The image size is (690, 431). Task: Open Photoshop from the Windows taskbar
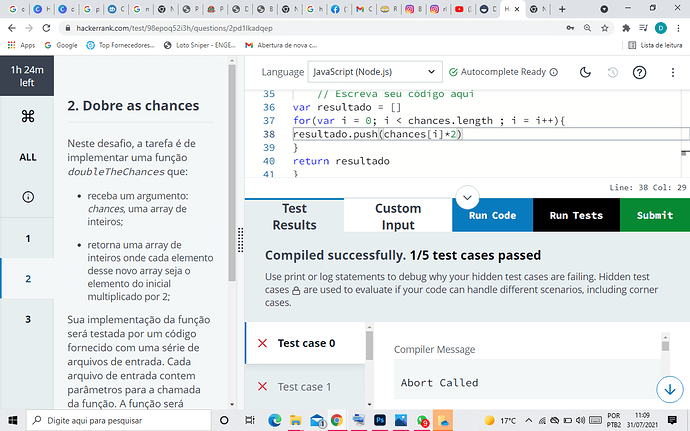click(x=381, y=420)
